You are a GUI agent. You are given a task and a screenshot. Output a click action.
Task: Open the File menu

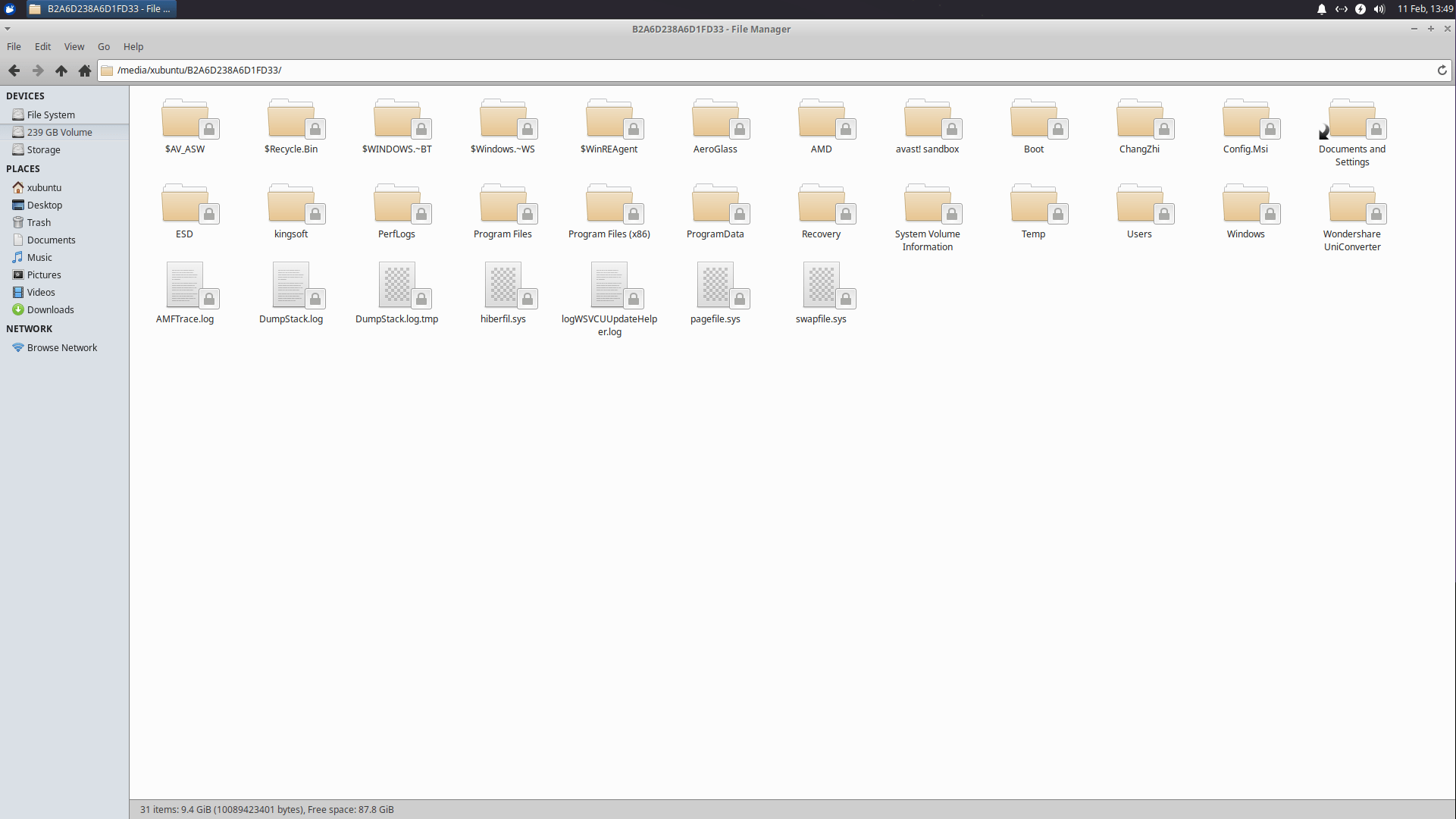(x=14, y=46)
